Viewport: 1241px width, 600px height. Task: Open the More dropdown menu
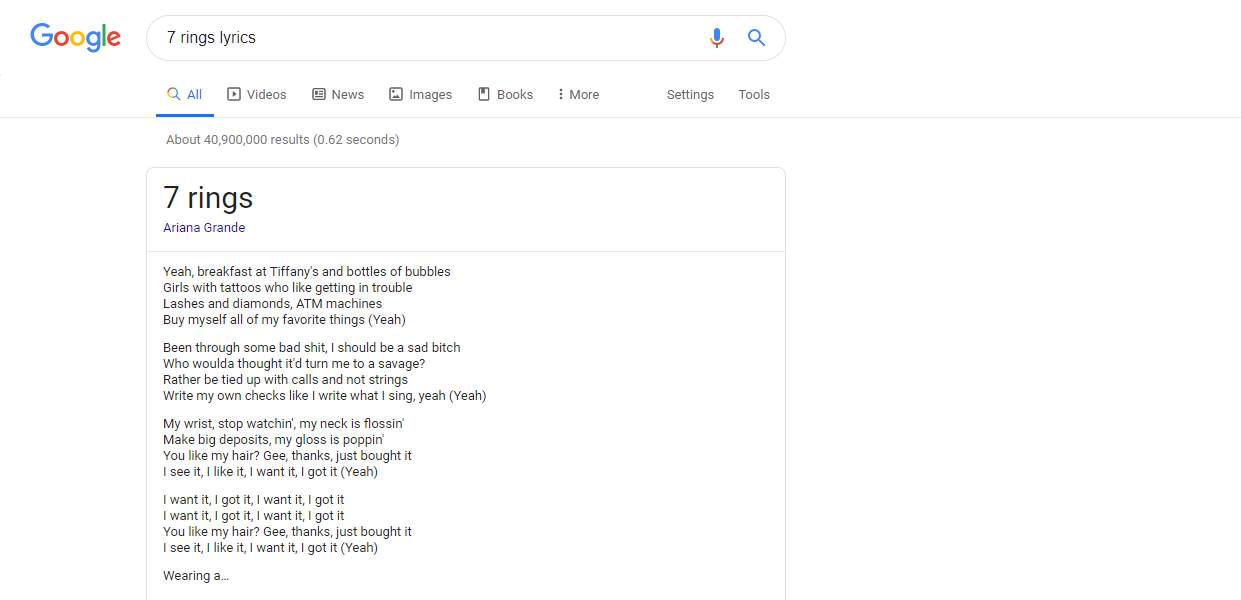(x=579, y=94)
